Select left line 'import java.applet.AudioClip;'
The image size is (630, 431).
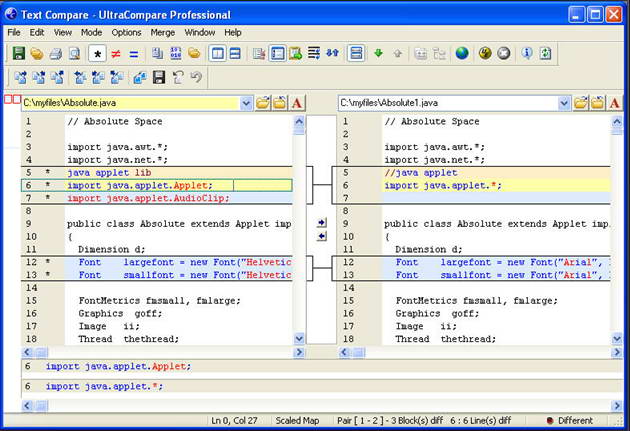click(148, 198)
